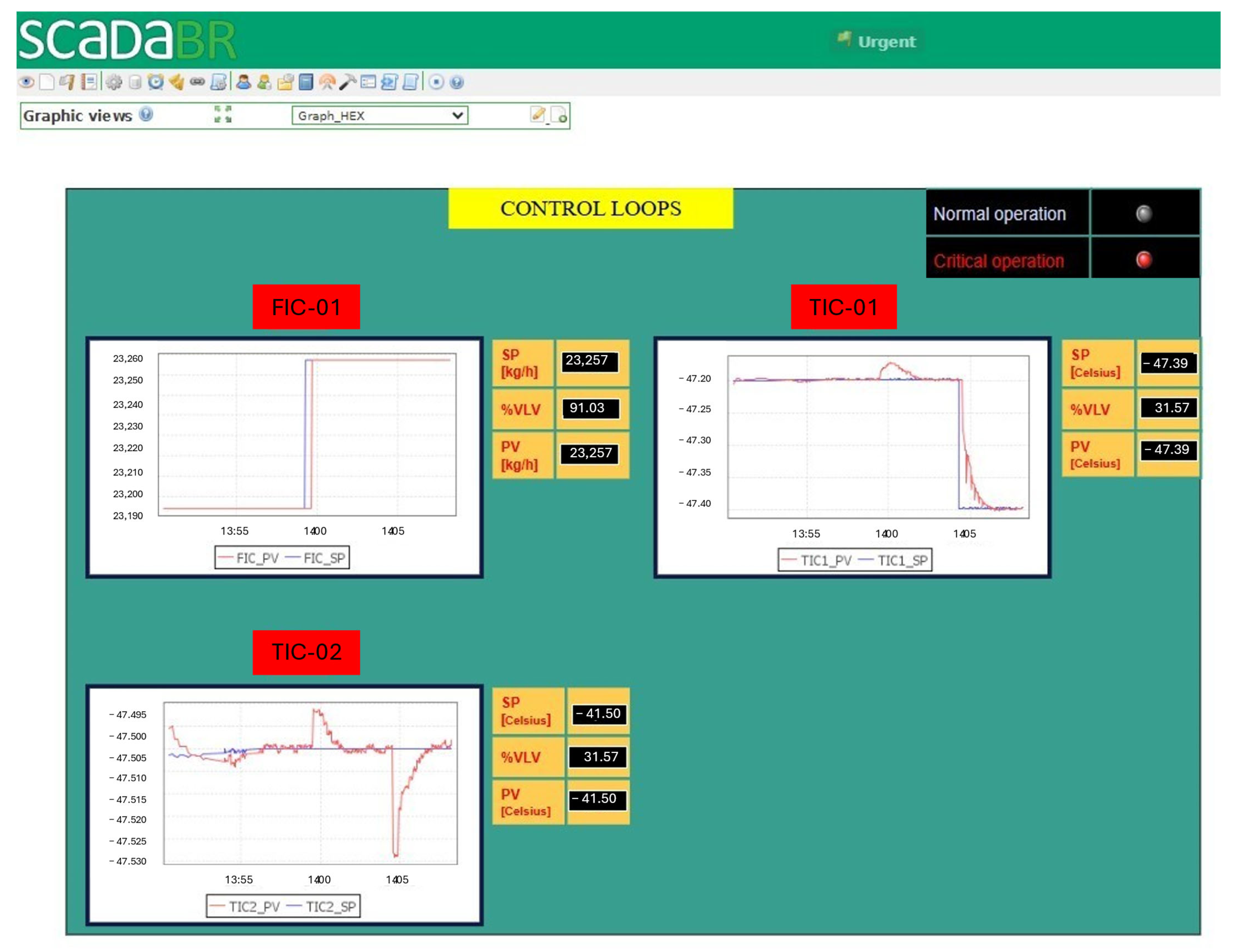Click the TIC-02 red title label
The image size is (1235, 952).
coord(306,652)
